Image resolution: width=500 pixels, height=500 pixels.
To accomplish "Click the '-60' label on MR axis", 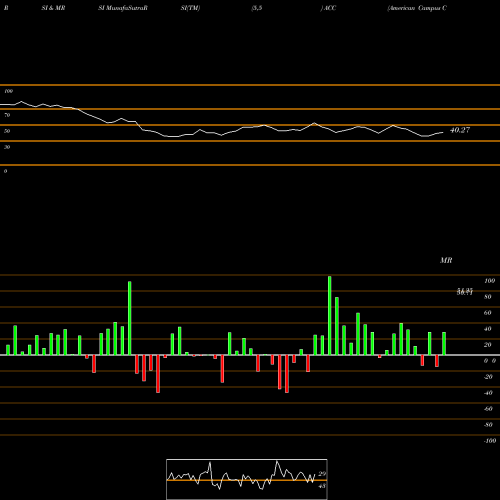I will 488,409.
